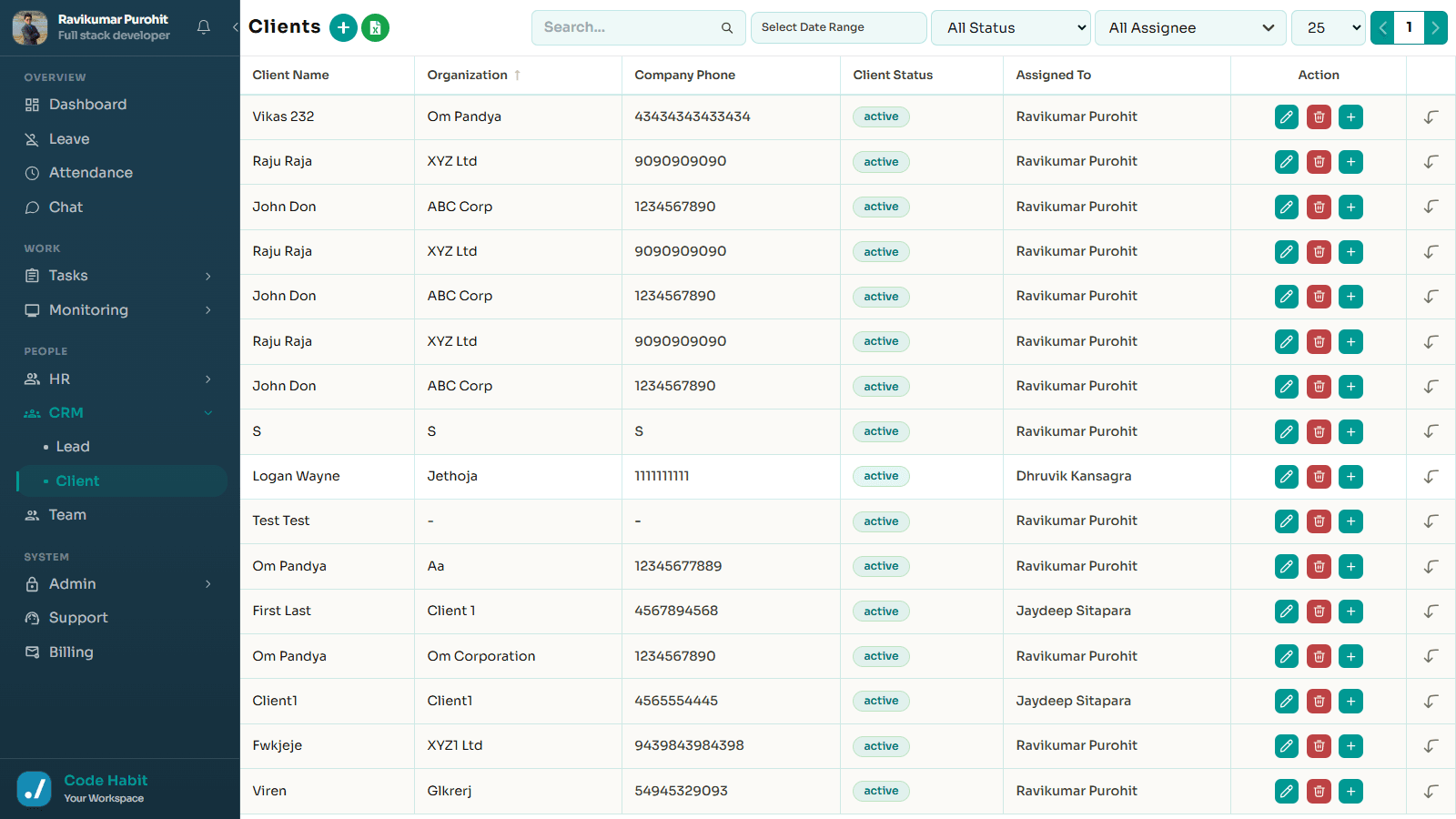Go to the next page arrow button
1456x819 pixels.
point(1436,28)
